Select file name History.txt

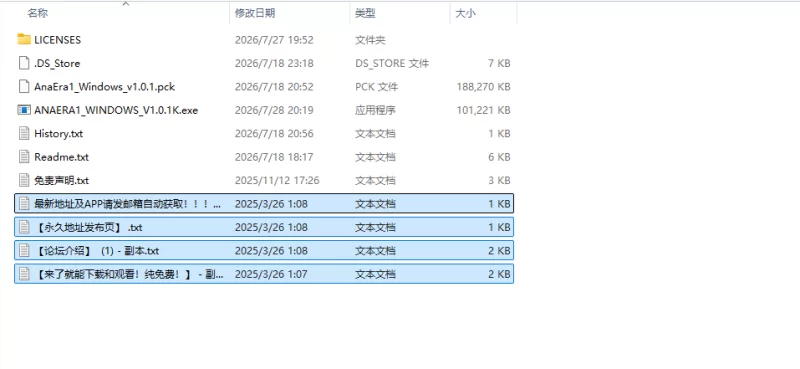click(x=59, y=134)
